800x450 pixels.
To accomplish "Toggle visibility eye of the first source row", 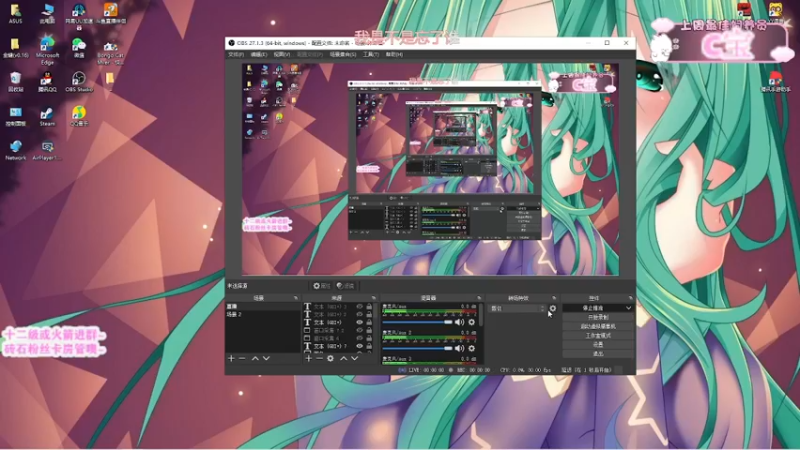I will pyautogui.click(x=359, y=307).
